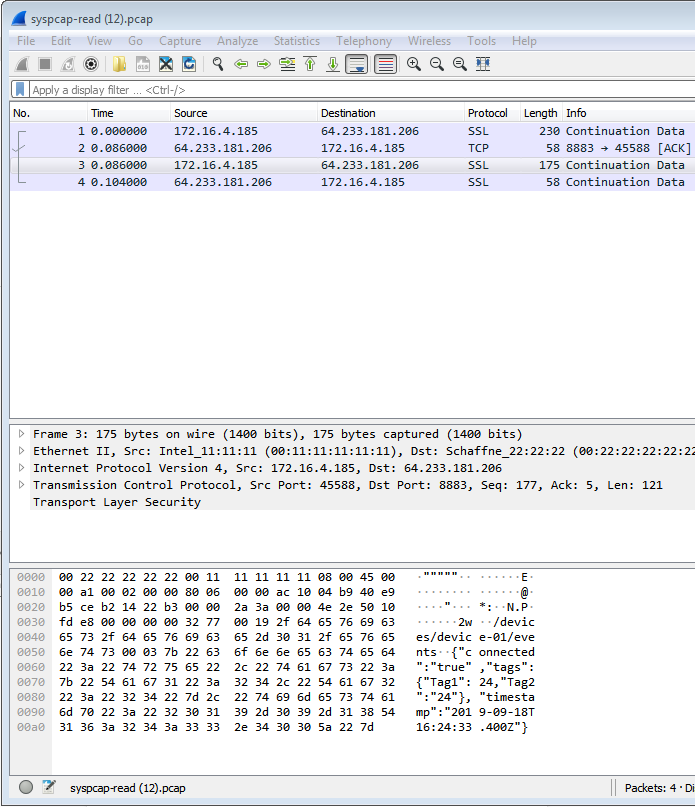Sort by the Info column header
This screenshot has height=807, width=695.
629,113
